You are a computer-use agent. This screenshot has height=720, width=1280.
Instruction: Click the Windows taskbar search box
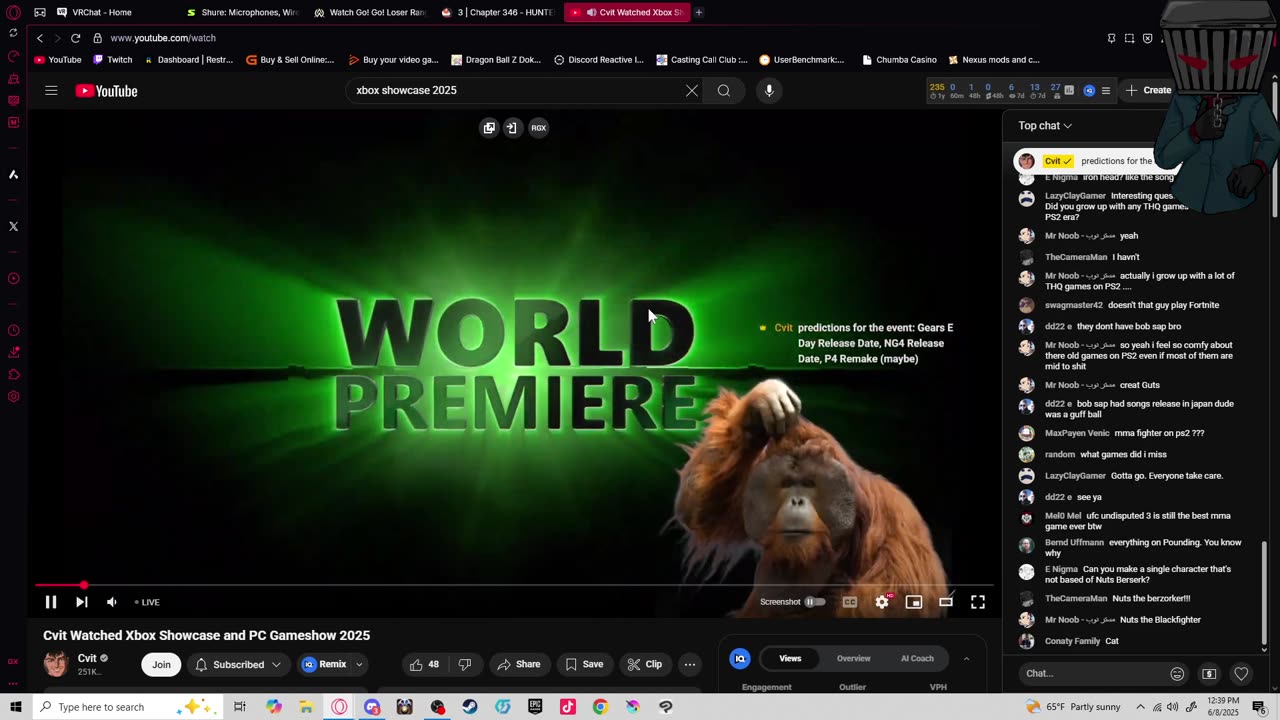click(x=128, y=707)
